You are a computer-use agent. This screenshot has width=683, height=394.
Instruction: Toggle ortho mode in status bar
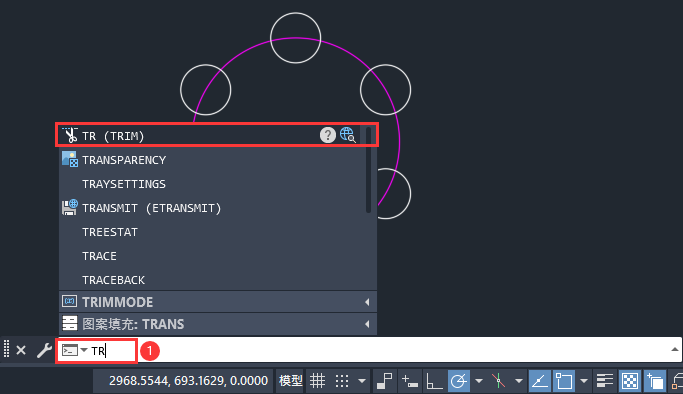[434, 381]
